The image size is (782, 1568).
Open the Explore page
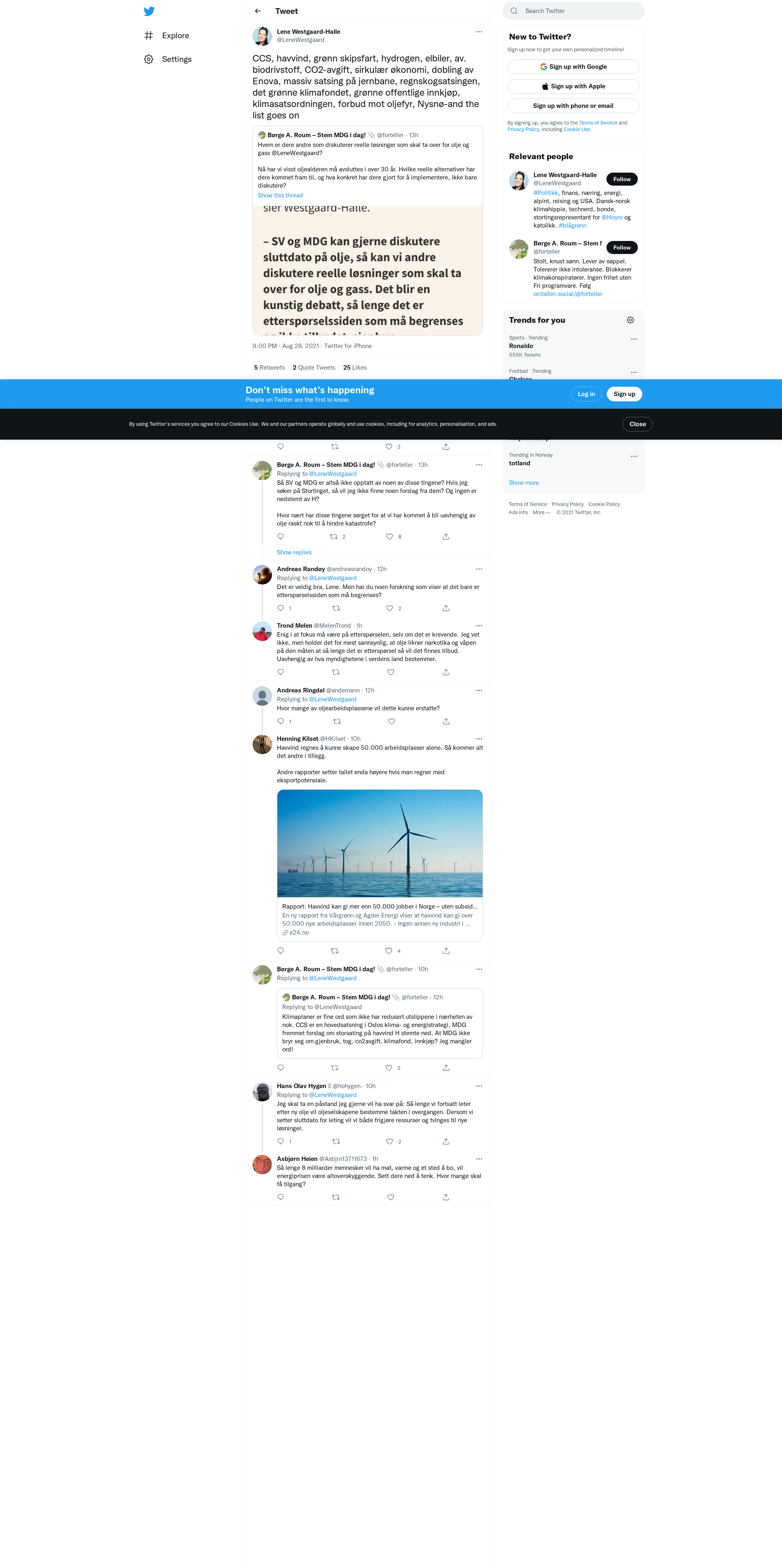click(166, 35)
